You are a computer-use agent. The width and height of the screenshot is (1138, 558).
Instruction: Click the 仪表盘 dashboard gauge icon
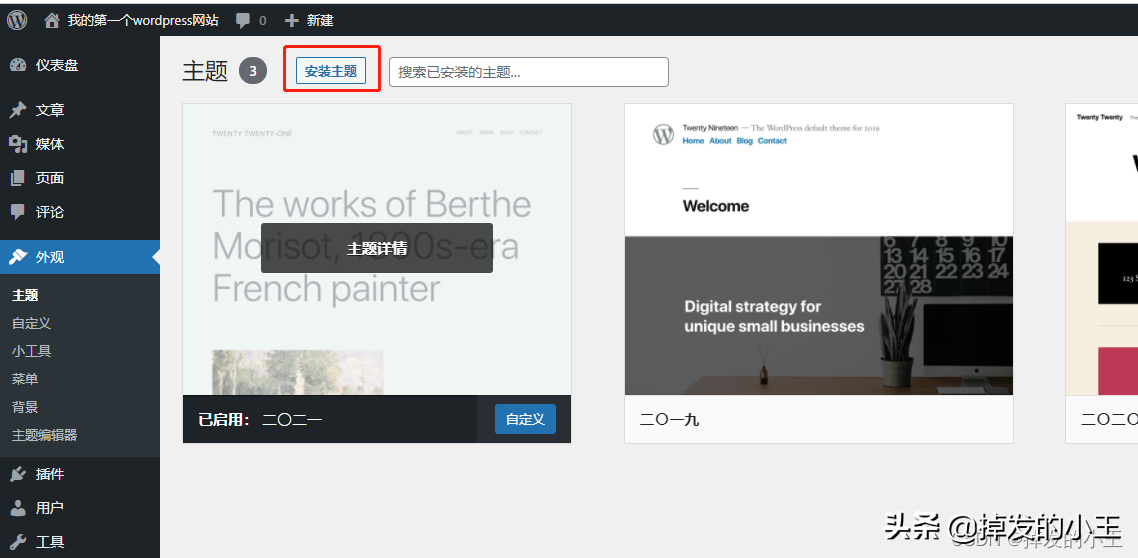click(x=18, y=65)
